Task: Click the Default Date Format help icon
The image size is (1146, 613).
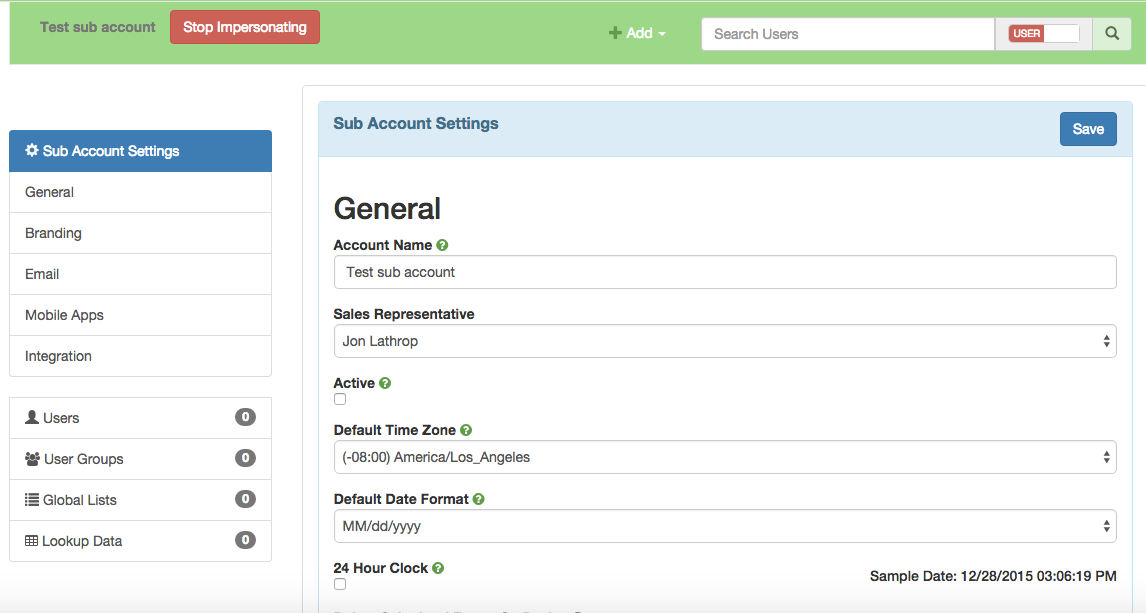Action: [478, 499]
